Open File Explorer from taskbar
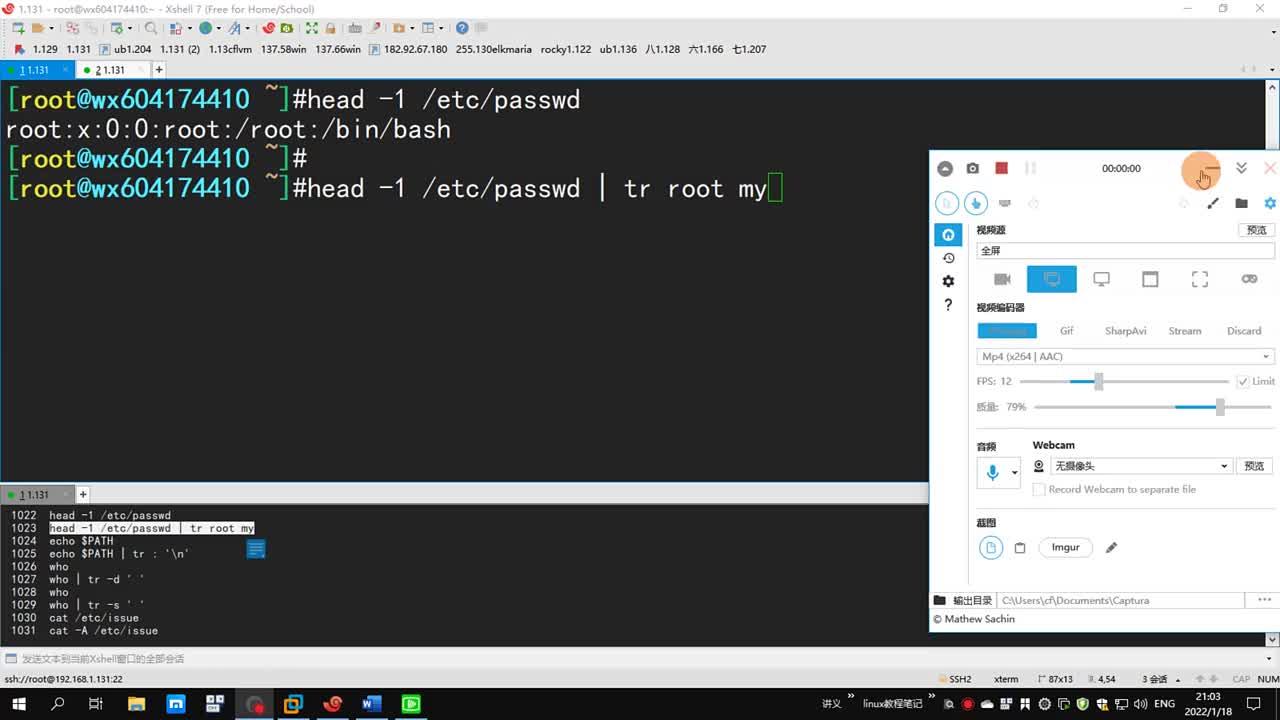 click(x=136, y=704)
